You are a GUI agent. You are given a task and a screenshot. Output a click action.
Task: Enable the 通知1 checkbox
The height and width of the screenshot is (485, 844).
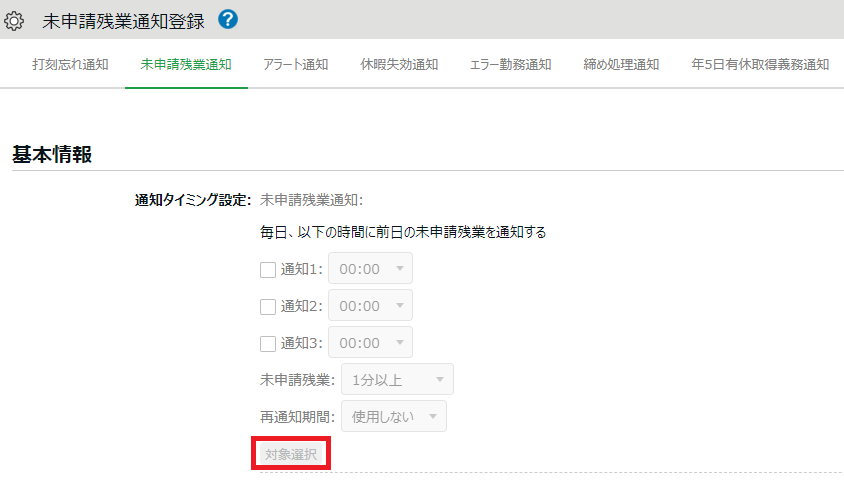pos(268,269)
